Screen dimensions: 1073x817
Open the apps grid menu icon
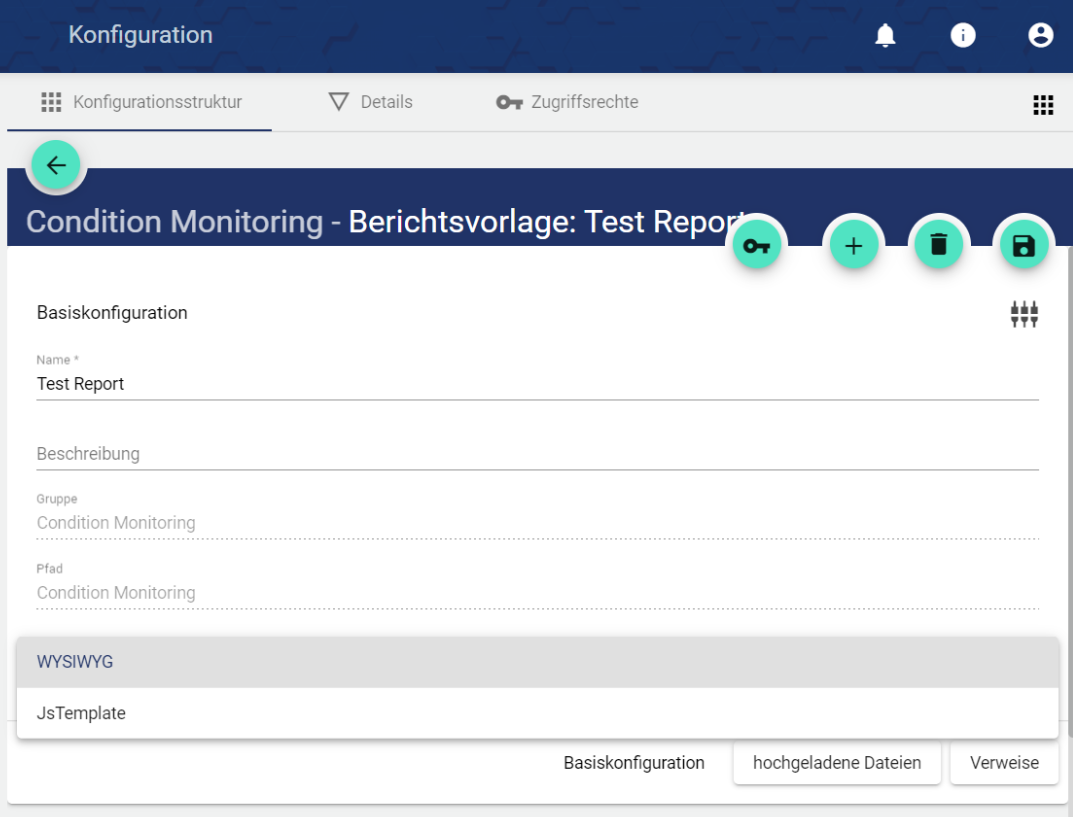pos(1043,105)
